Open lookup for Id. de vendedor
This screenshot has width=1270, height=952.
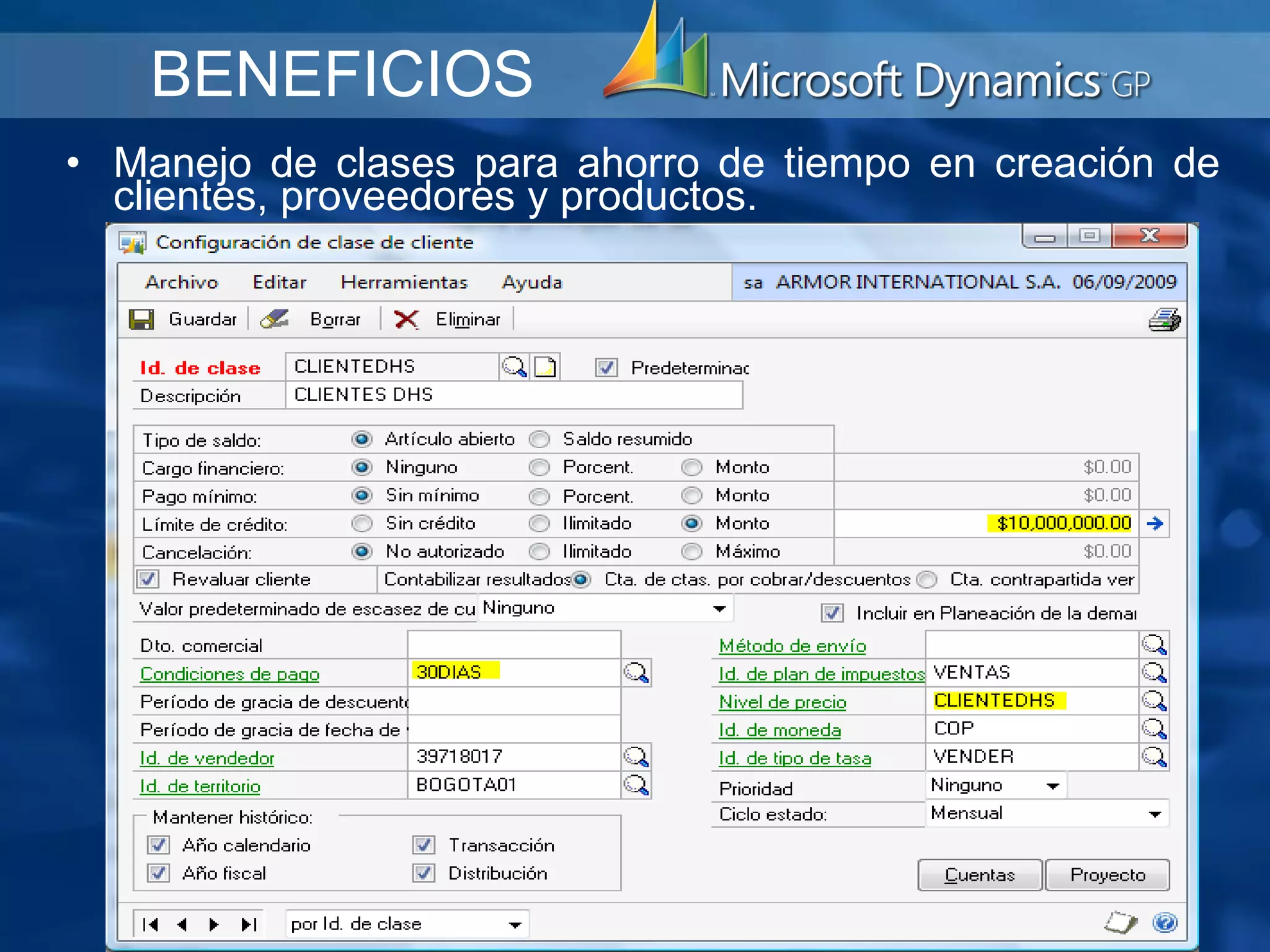point(636,757)
